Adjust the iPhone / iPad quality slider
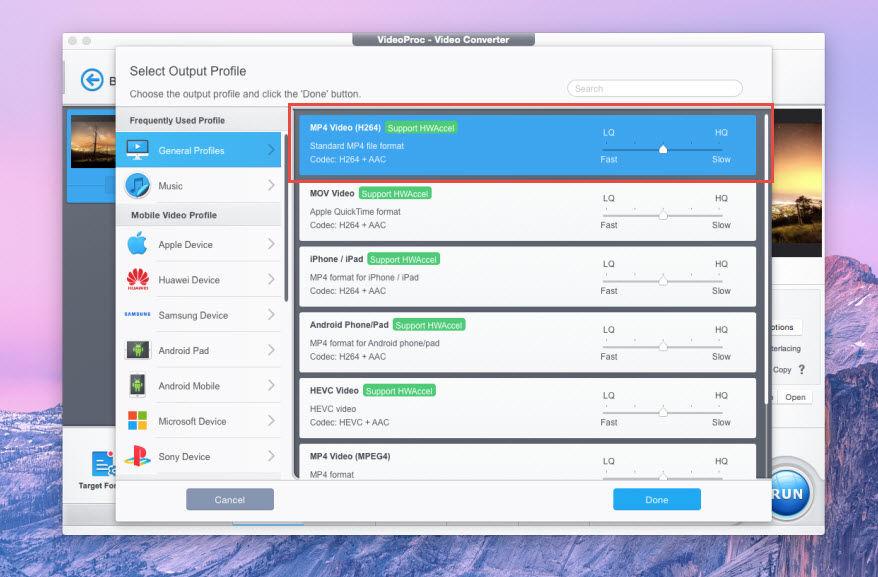This screenshot has height=577, width=878. 663,280
